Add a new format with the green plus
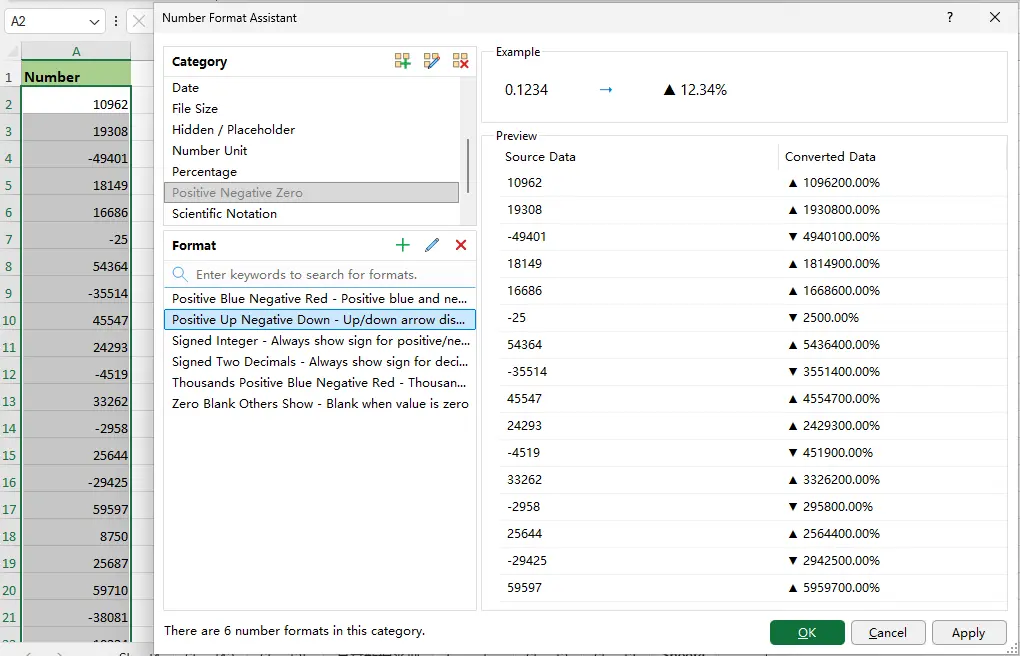Image resolution: width=1020 pixels, height=656 pixels. [403, 245]
